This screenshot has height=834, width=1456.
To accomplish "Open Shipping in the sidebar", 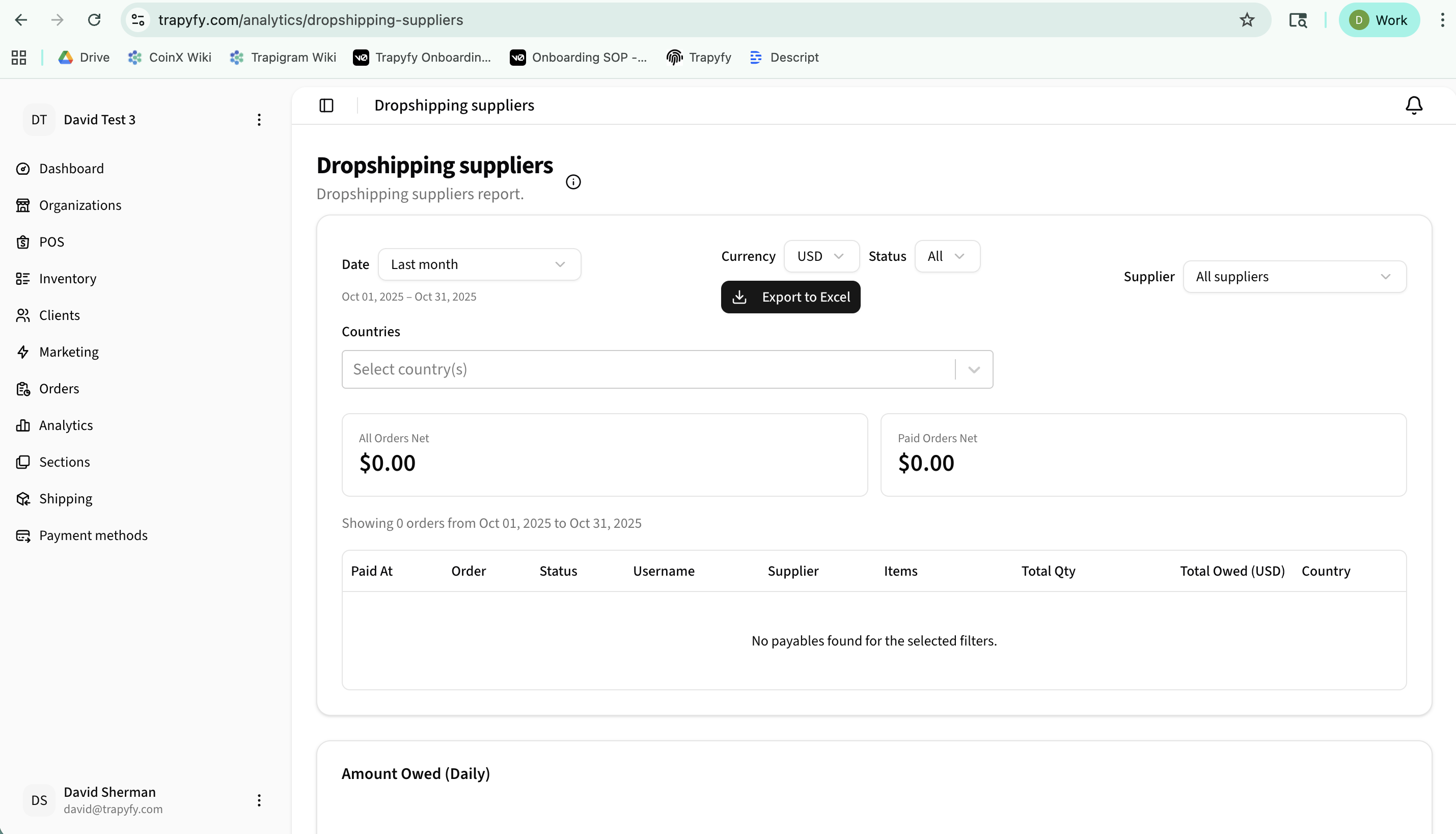I will [54, 498].
